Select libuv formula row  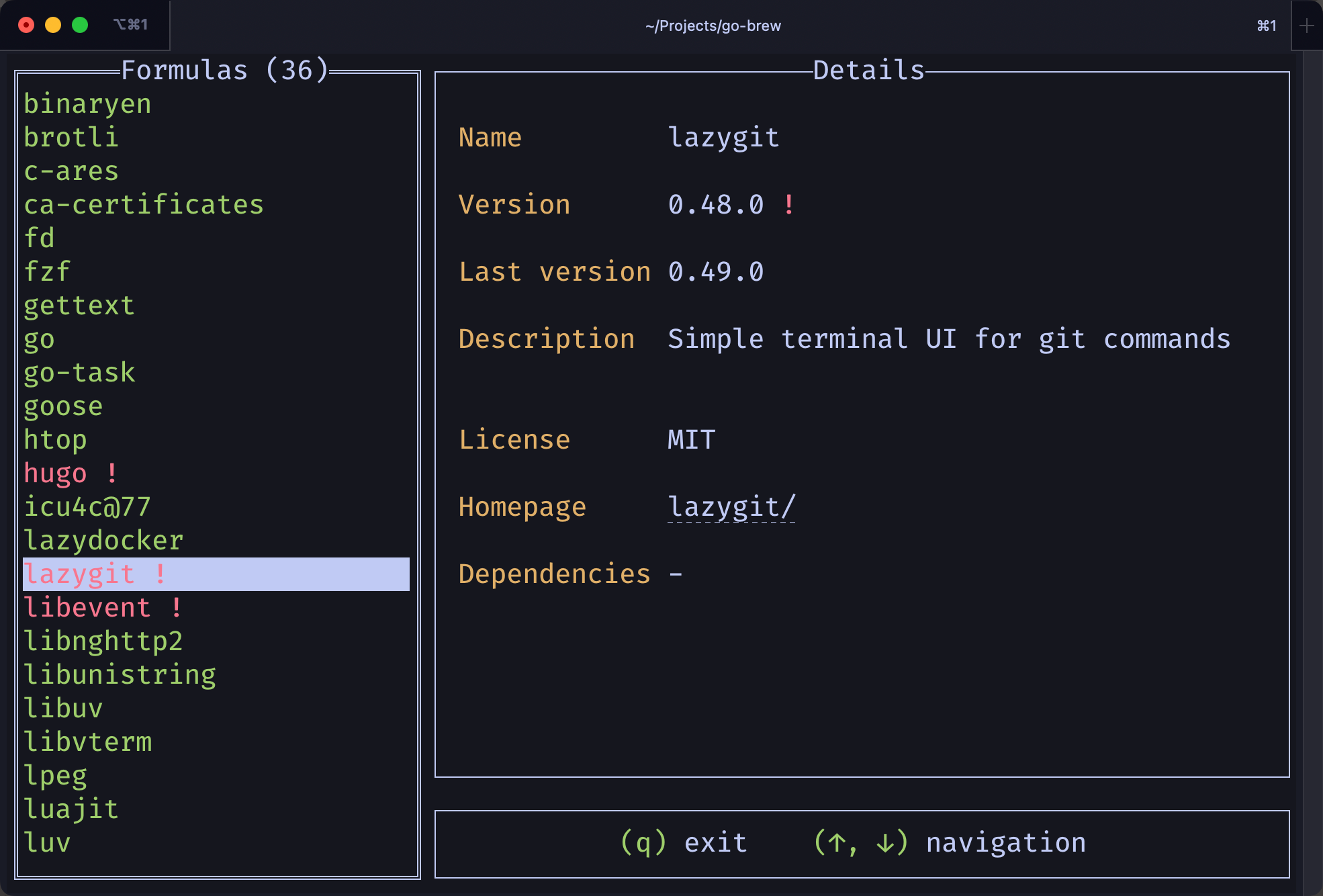(216, 709)
